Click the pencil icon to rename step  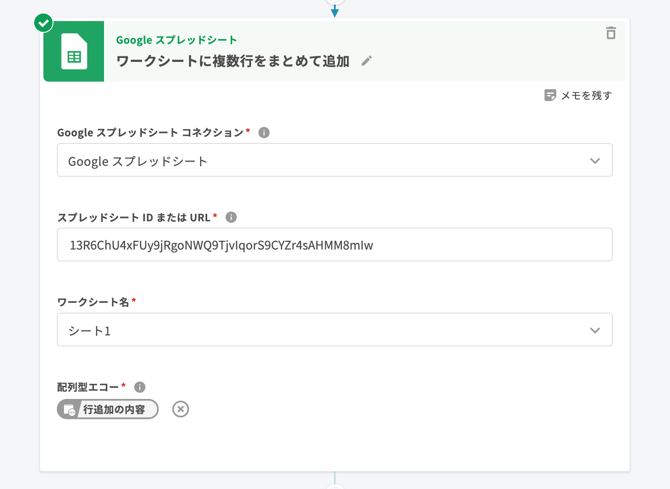[367, 61]
